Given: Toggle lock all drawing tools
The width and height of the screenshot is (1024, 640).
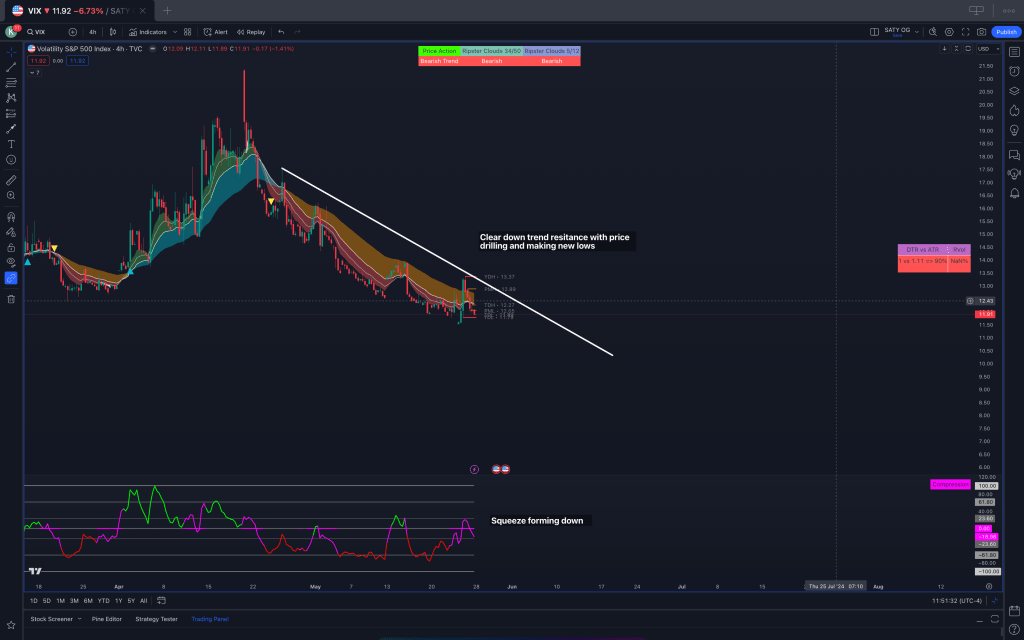Looking at the screenshot, I should [11, 247].
